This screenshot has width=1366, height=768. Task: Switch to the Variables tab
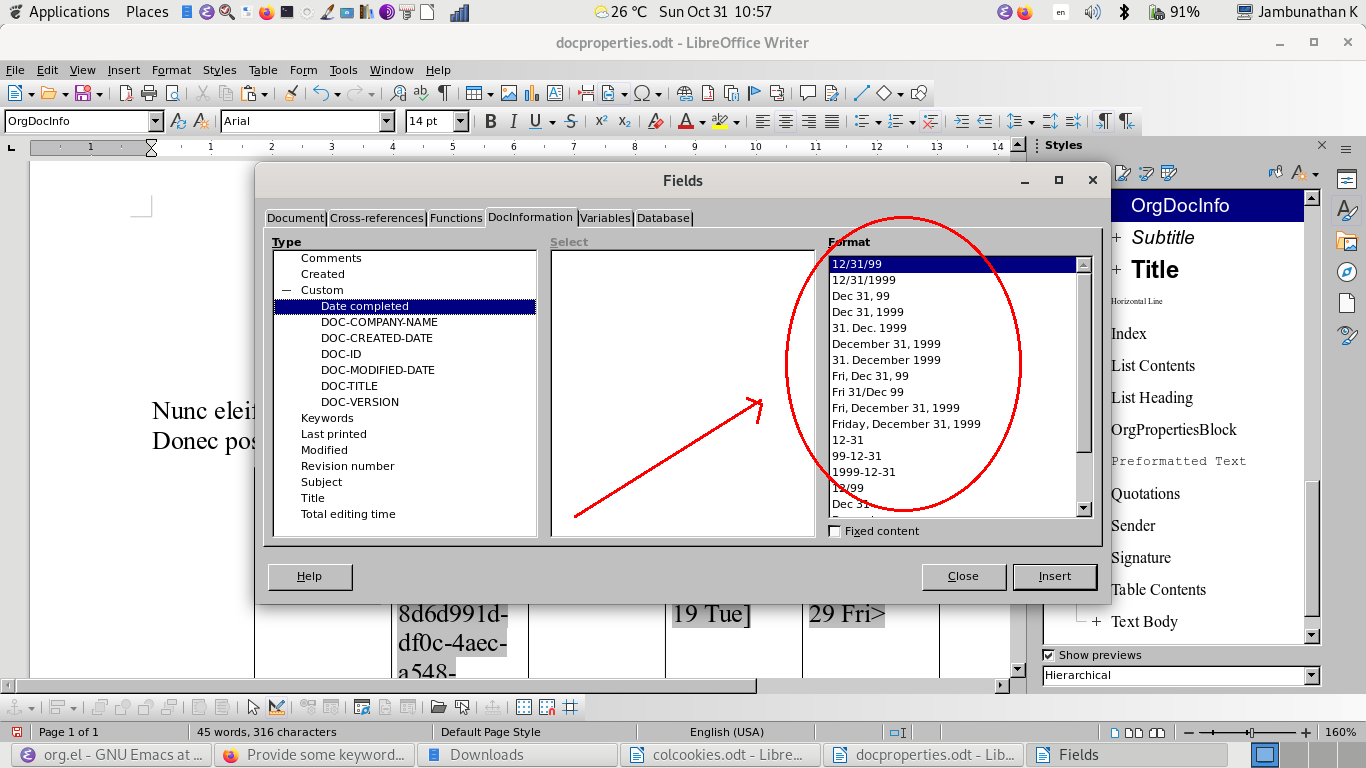(x=605, y=218)
